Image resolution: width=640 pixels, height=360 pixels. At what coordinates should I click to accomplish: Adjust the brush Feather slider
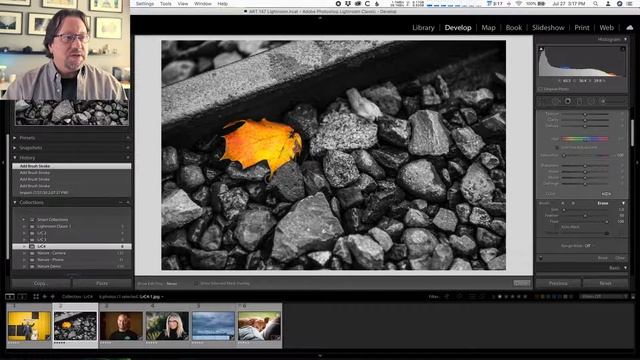tap(584, 216)
